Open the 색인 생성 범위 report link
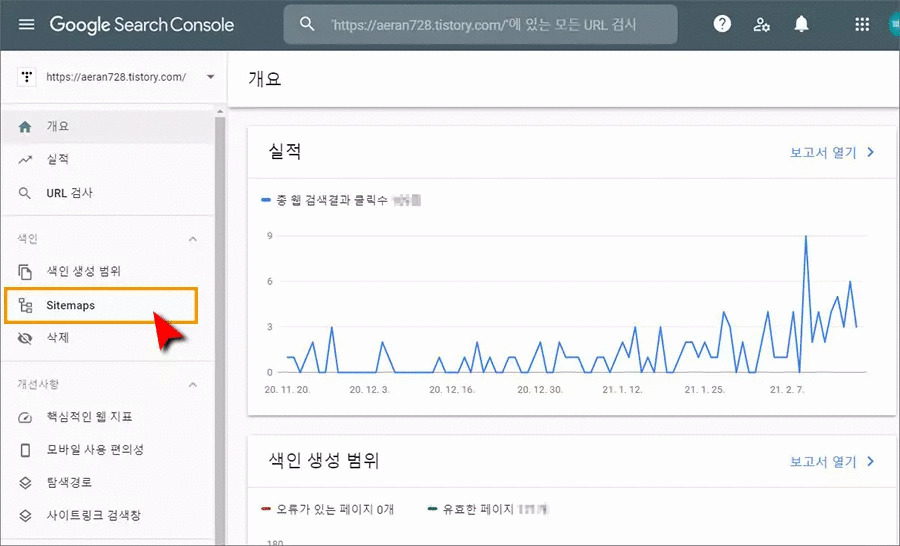 [823, 462]
